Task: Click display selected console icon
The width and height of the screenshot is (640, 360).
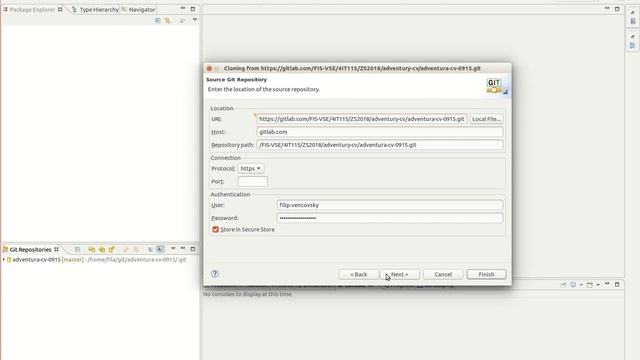Action: pos(573,284)
